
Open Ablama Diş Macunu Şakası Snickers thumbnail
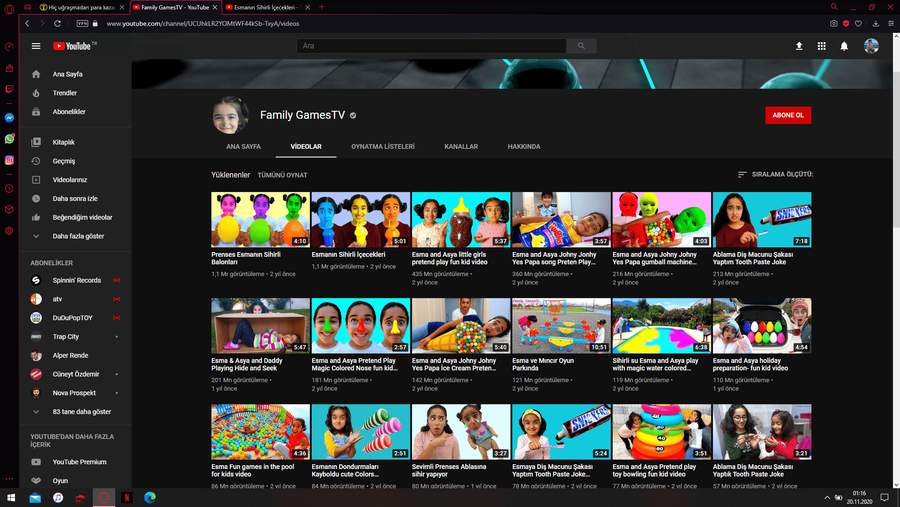point(762,219)
